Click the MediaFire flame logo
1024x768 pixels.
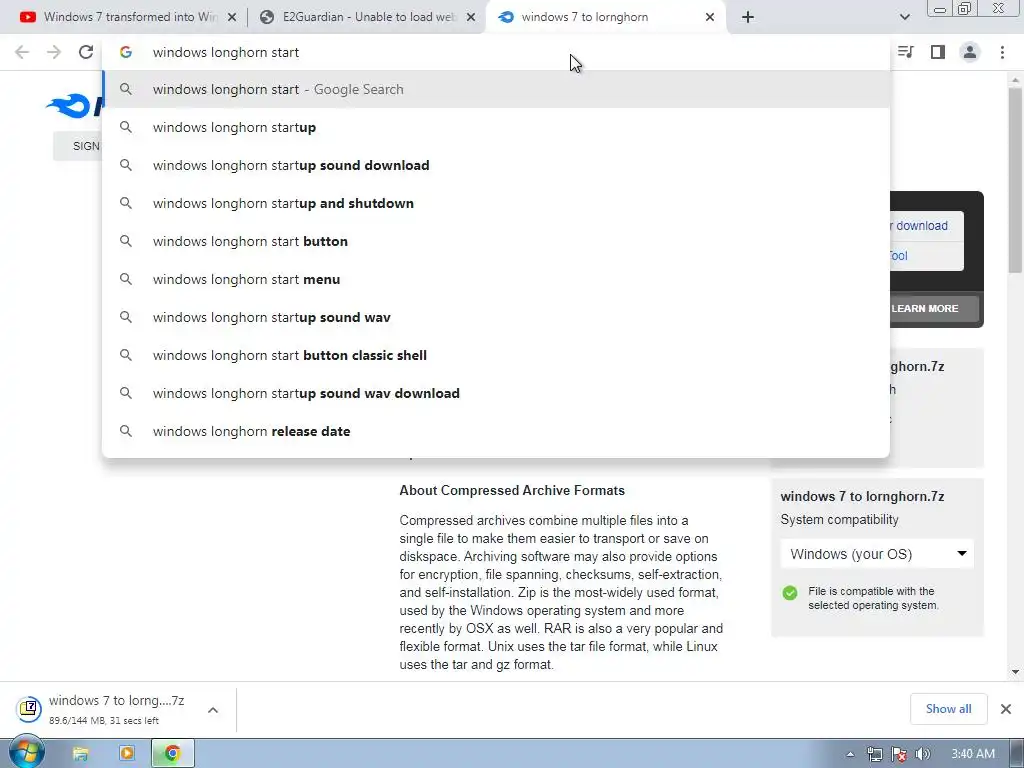(69, 106)
